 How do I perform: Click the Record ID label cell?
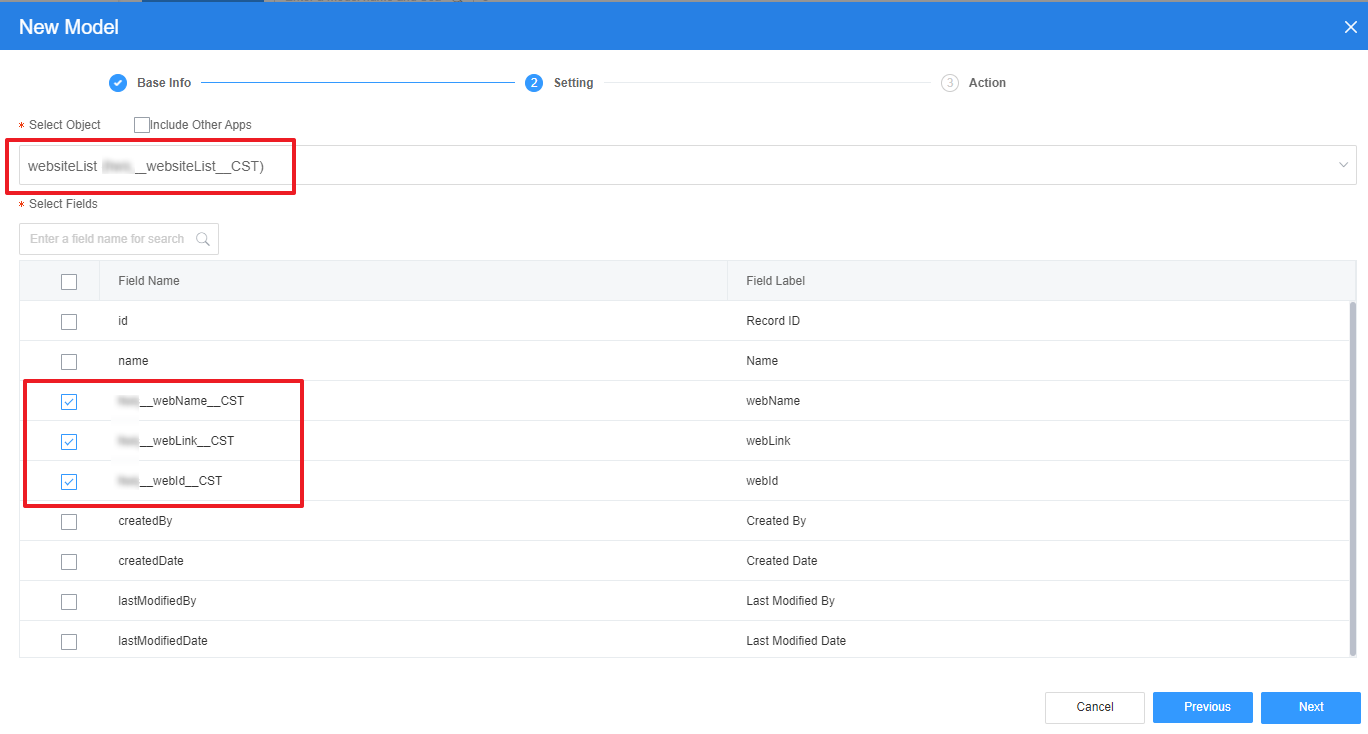pos(773,321)
